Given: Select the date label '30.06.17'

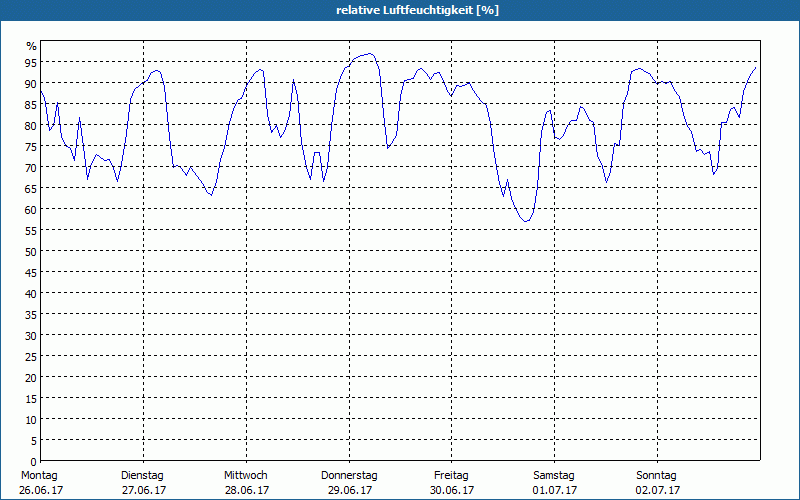Looking at the screenshot, I should point(452,490).
